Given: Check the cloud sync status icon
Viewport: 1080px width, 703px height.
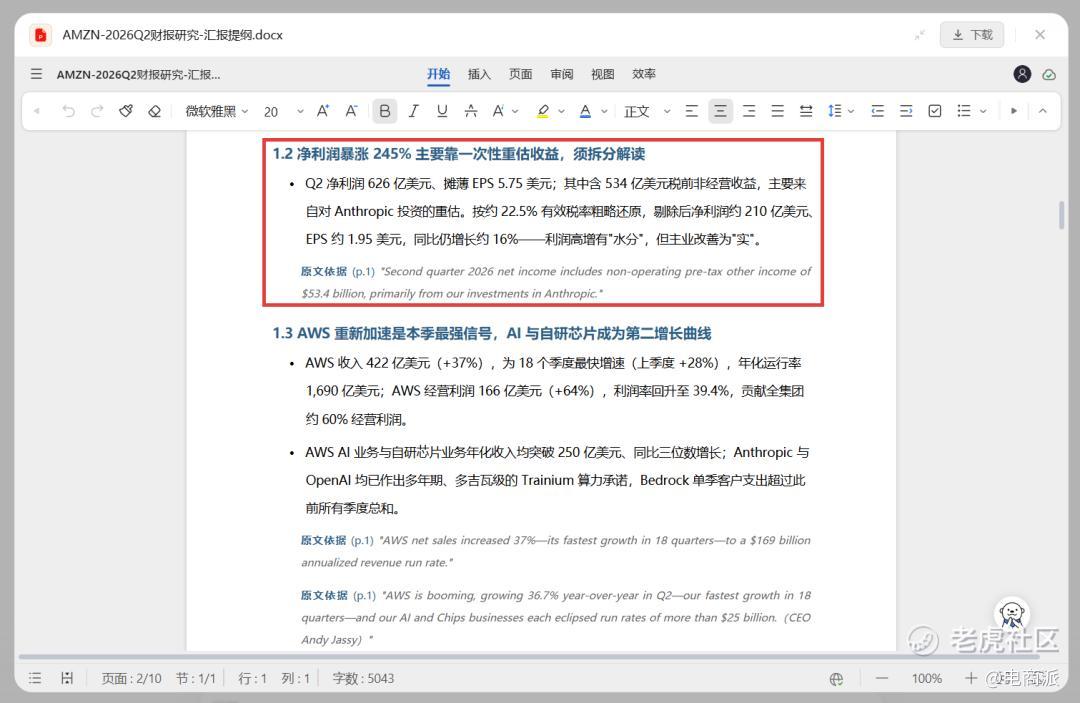Looking at the screenshot, I should coord(1049,74).
